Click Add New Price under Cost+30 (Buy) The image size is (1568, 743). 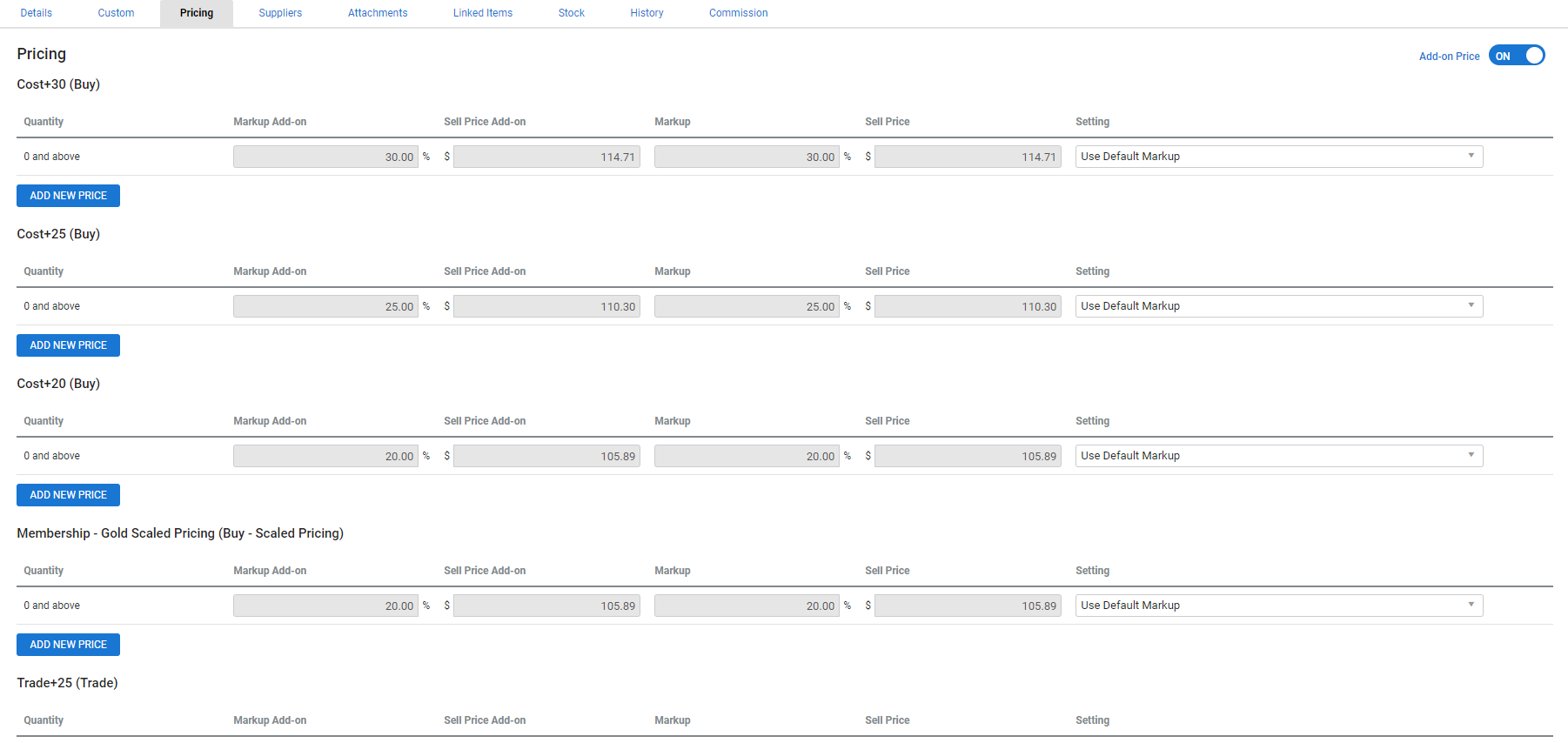pyautogui.click(x=68, y=196)
